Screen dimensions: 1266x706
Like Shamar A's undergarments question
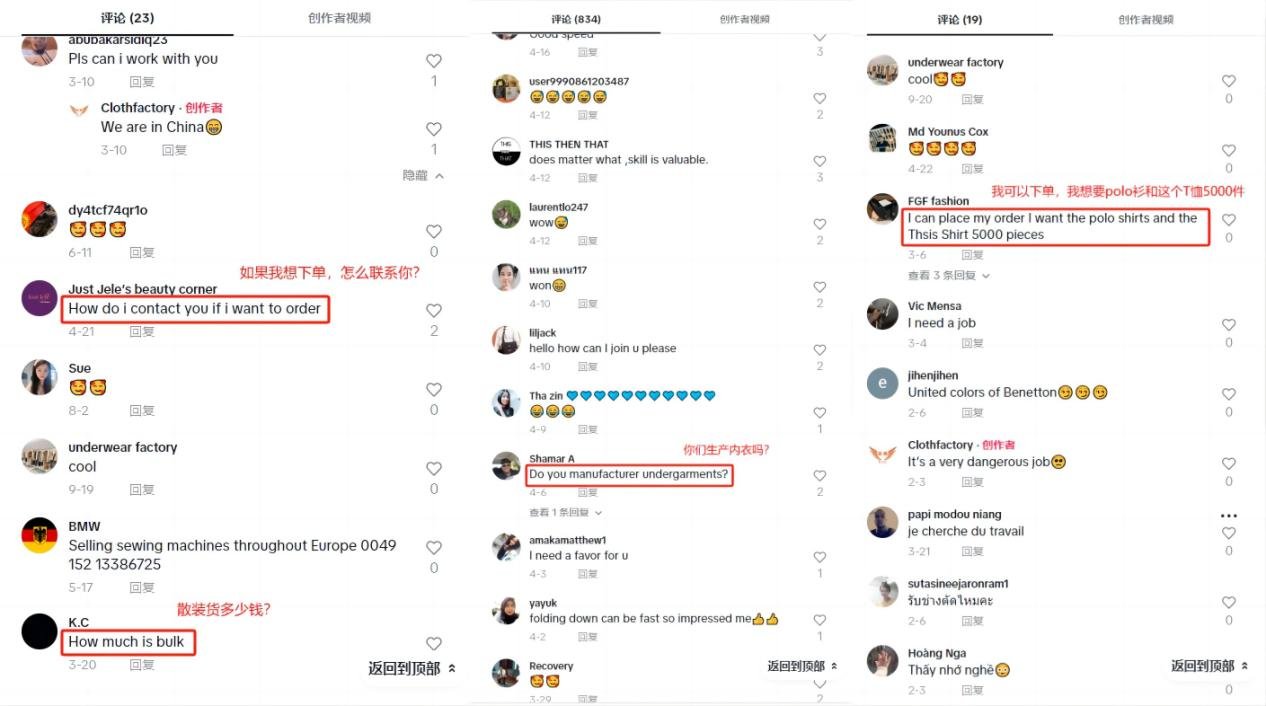[820, 475]
